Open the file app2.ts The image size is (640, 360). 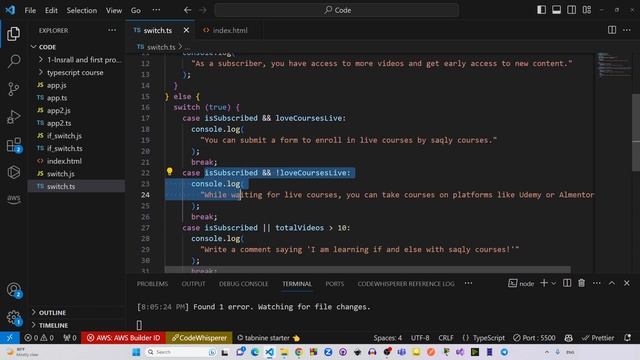(x=76, y=123)
